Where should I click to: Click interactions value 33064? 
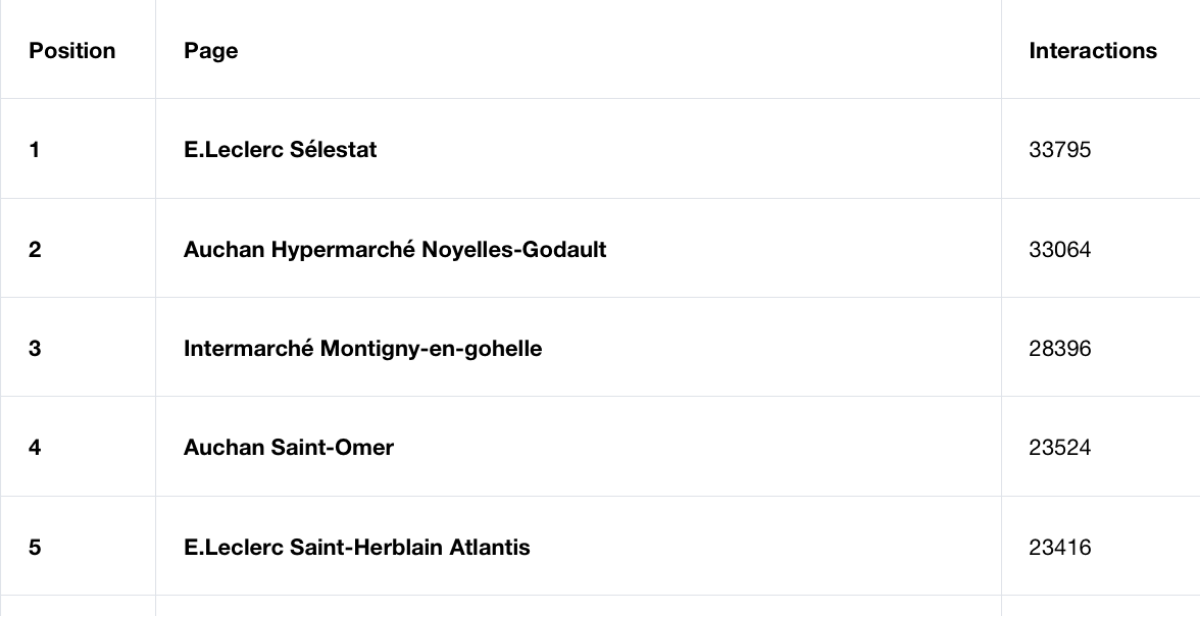[x=1059, y=250]
